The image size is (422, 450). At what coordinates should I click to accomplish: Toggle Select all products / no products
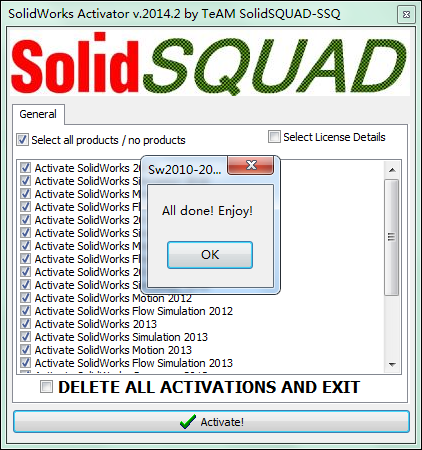tap(23, 140)
